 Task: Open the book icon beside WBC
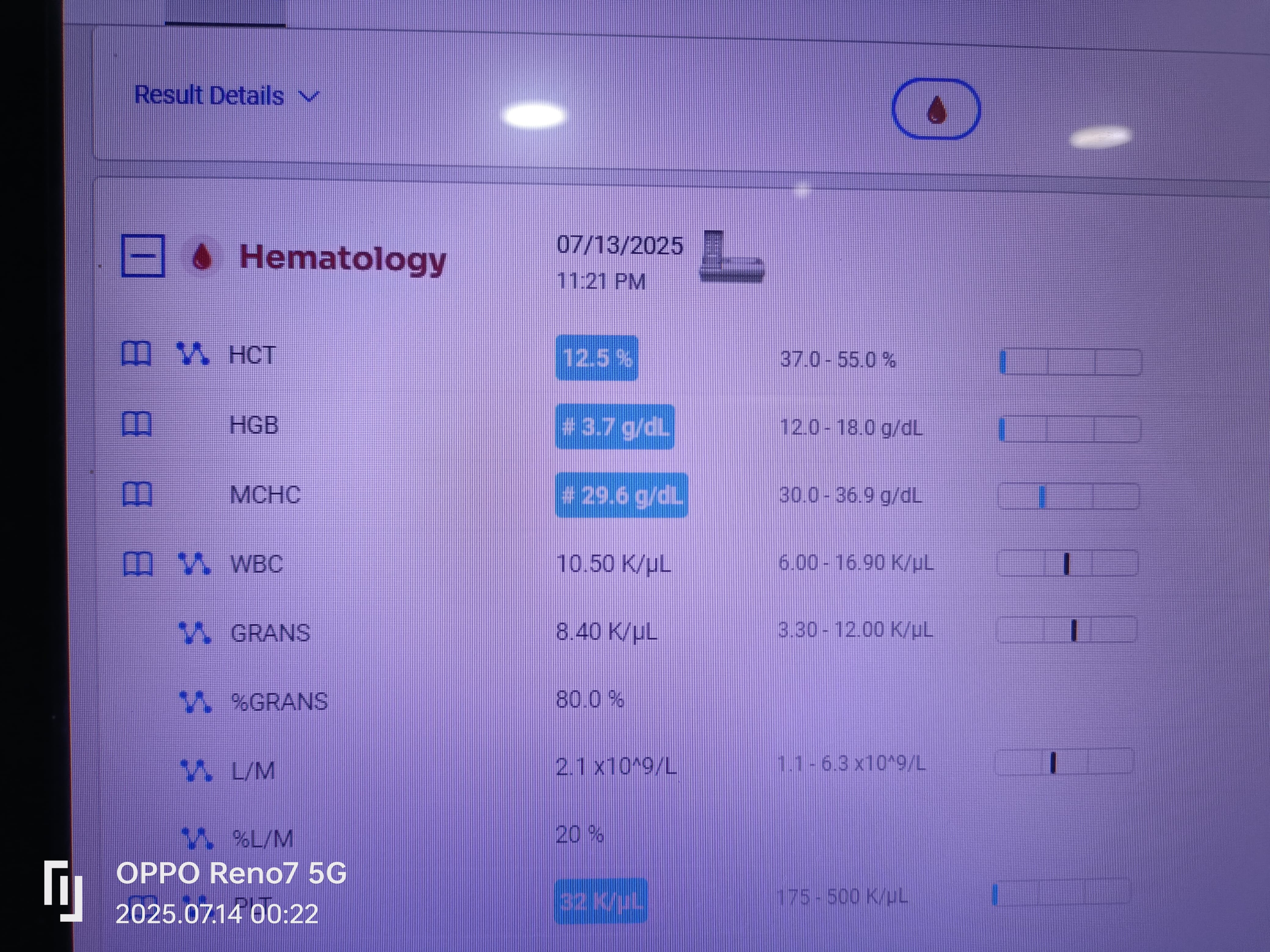138,564
